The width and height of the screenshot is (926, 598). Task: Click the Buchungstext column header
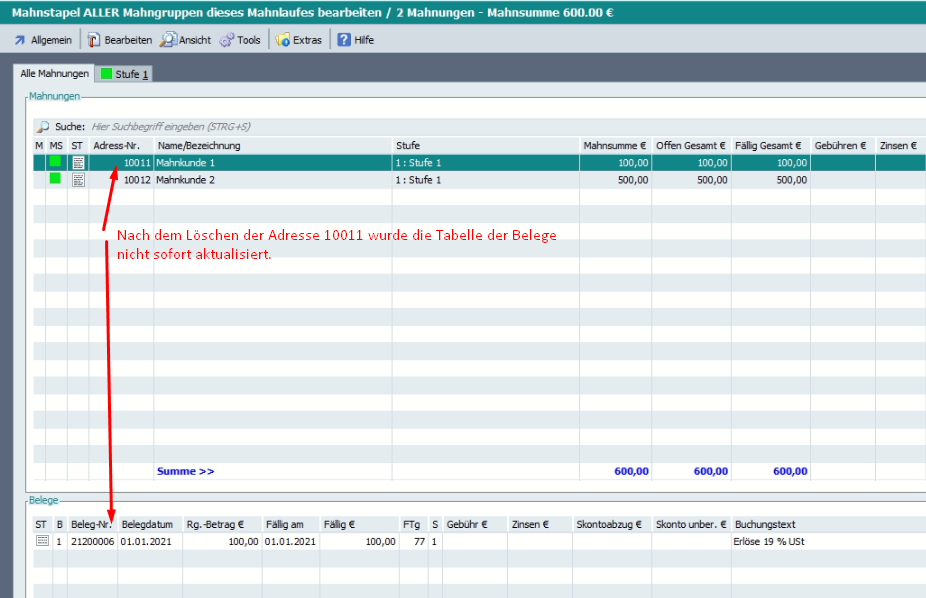(x=765, y=524)
